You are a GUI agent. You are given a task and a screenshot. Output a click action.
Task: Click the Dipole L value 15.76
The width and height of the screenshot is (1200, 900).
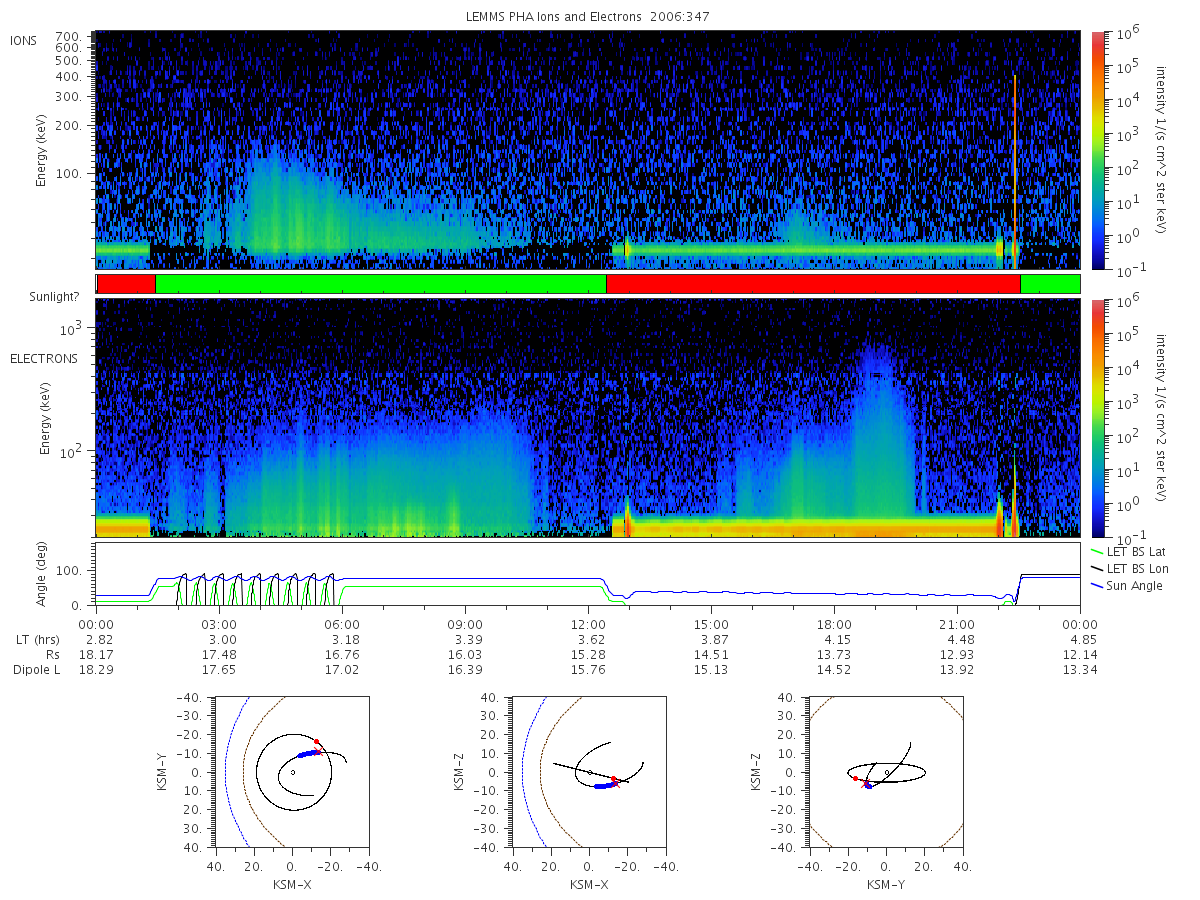point(588,669)
